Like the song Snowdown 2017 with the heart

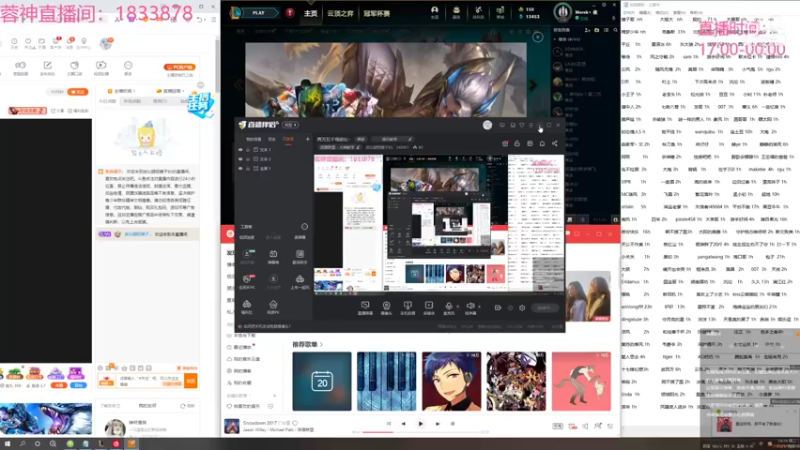(x=295, y=423)
